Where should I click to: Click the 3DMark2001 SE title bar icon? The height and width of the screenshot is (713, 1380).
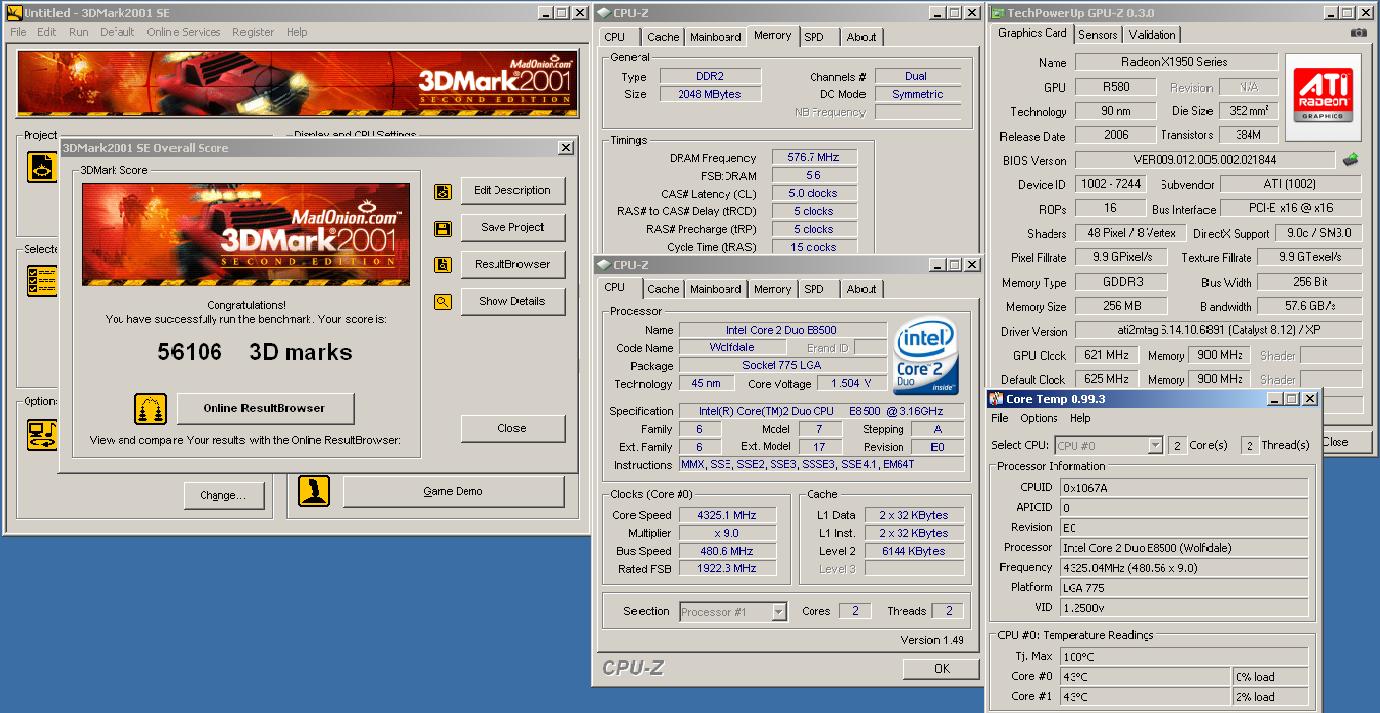pos(13,12)
